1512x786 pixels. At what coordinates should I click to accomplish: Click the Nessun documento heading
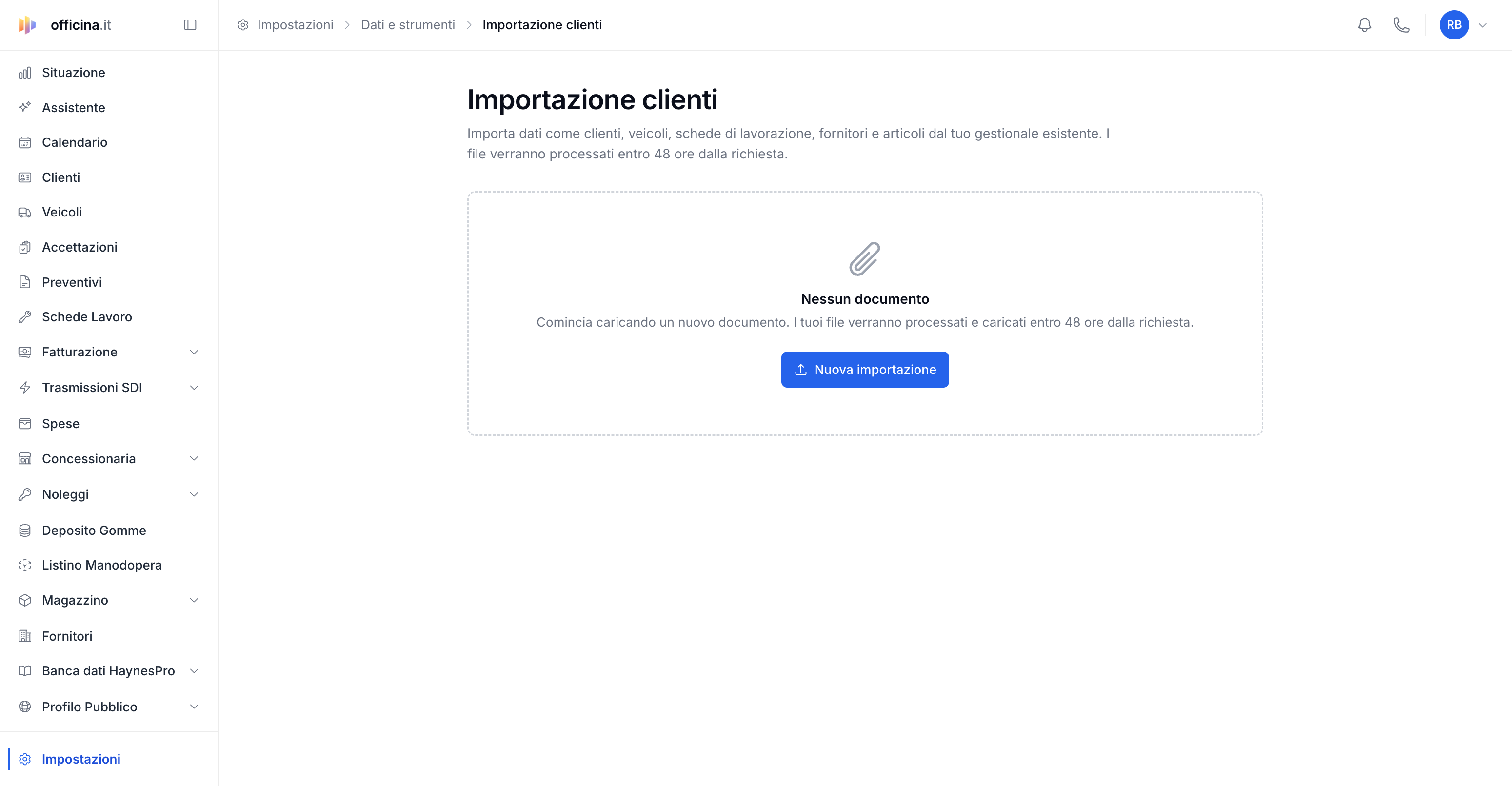pyautogui.click(x=865, y=299)
